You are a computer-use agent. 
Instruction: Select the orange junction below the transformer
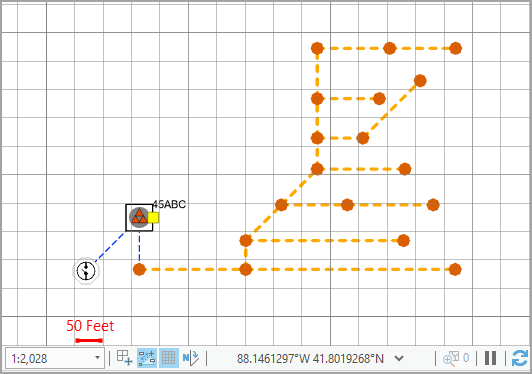[x=139, y=269]
